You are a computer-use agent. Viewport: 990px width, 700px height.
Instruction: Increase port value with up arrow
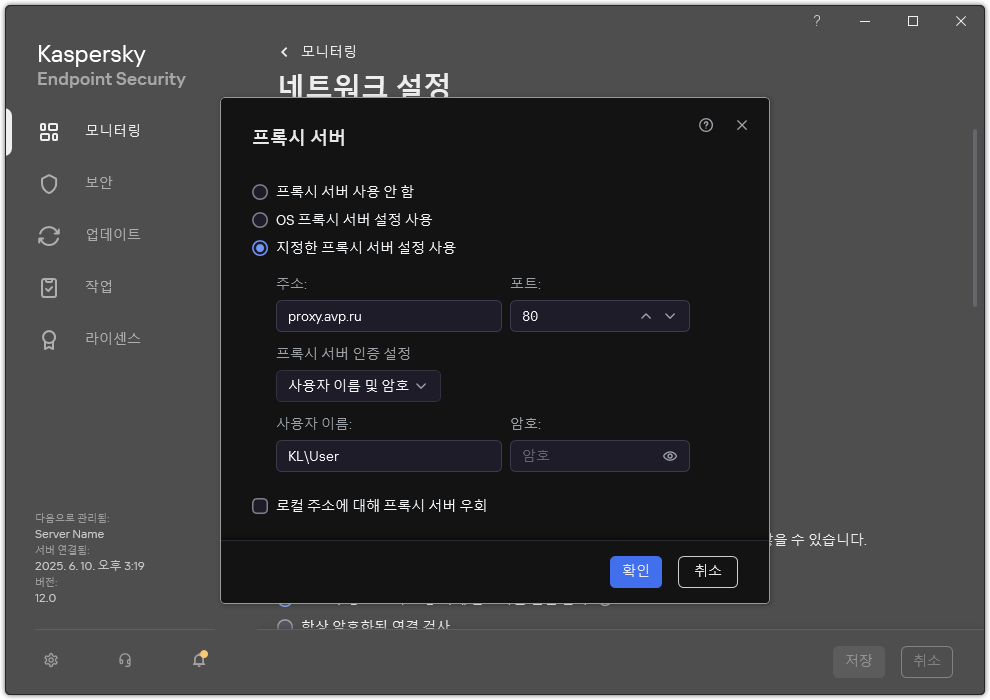[645, 316]
